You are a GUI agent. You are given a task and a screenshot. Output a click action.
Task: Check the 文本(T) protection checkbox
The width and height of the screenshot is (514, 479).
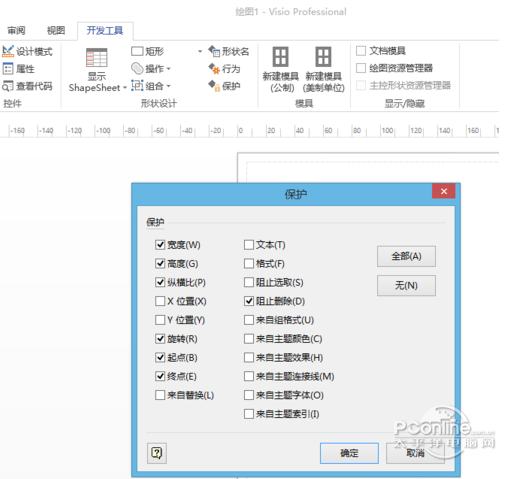click(249, 245)
